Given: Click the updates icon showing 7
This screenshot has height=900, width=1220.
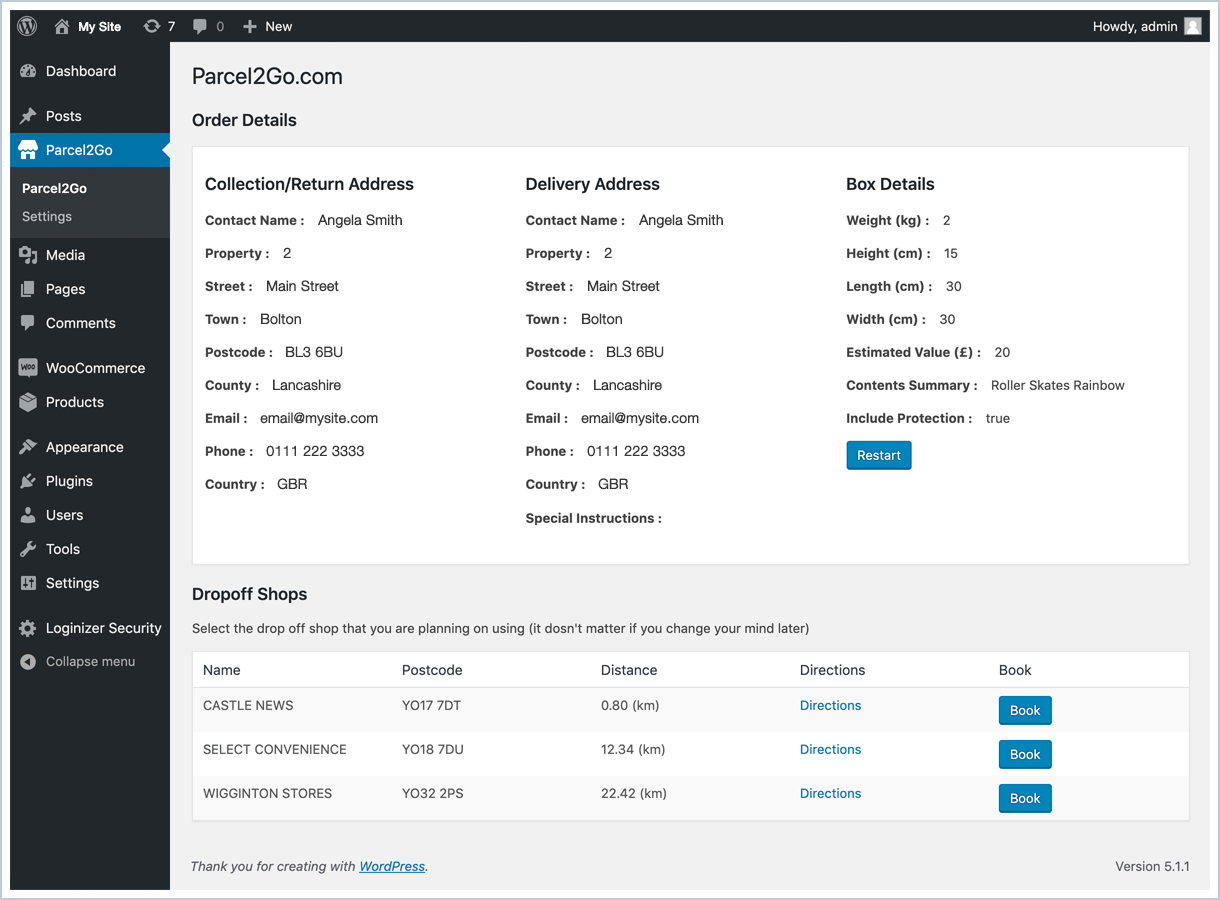Looking at the screenshot, I should coord(152,27).
